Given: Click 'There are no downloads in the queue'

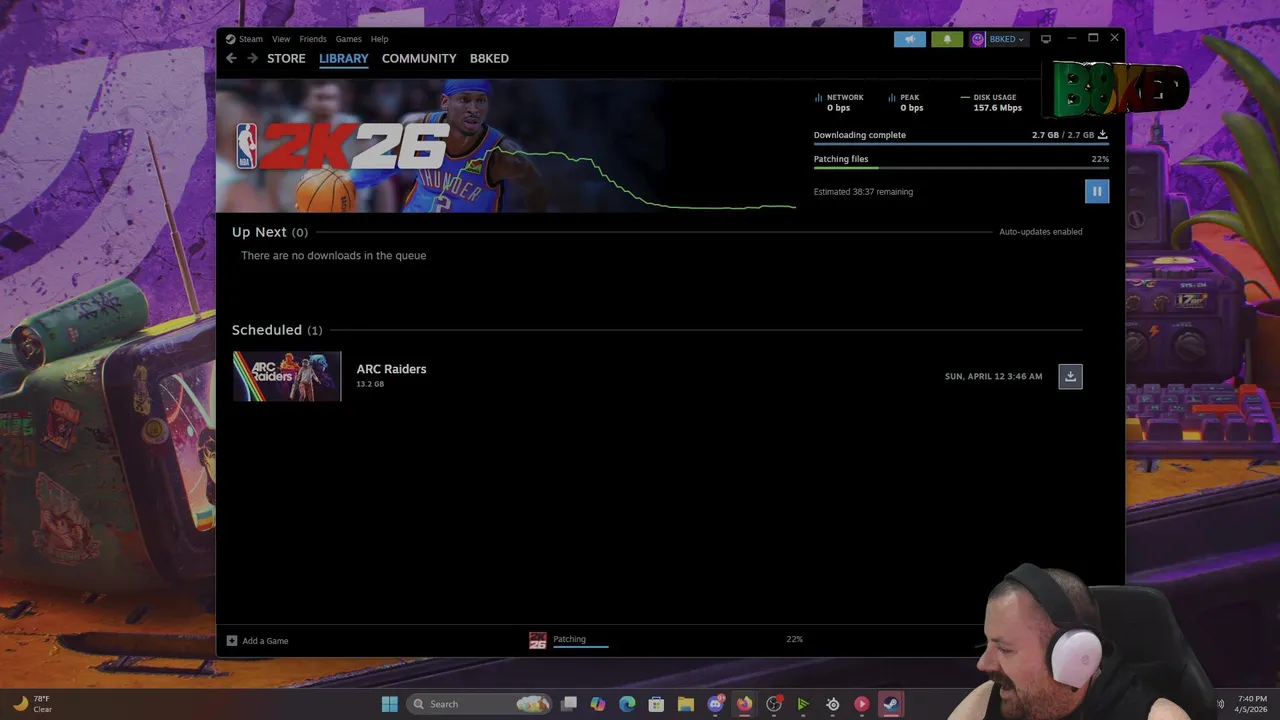Looking at the screenshot, I should [333, 256].
